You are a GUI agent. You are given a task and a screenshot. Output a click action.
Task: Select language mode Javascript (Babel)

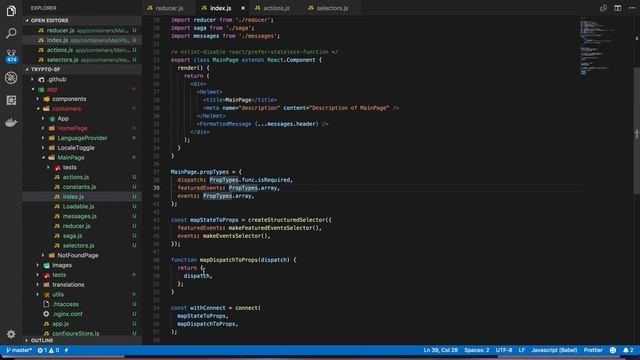pyautogui.click(x=554, y=350)
